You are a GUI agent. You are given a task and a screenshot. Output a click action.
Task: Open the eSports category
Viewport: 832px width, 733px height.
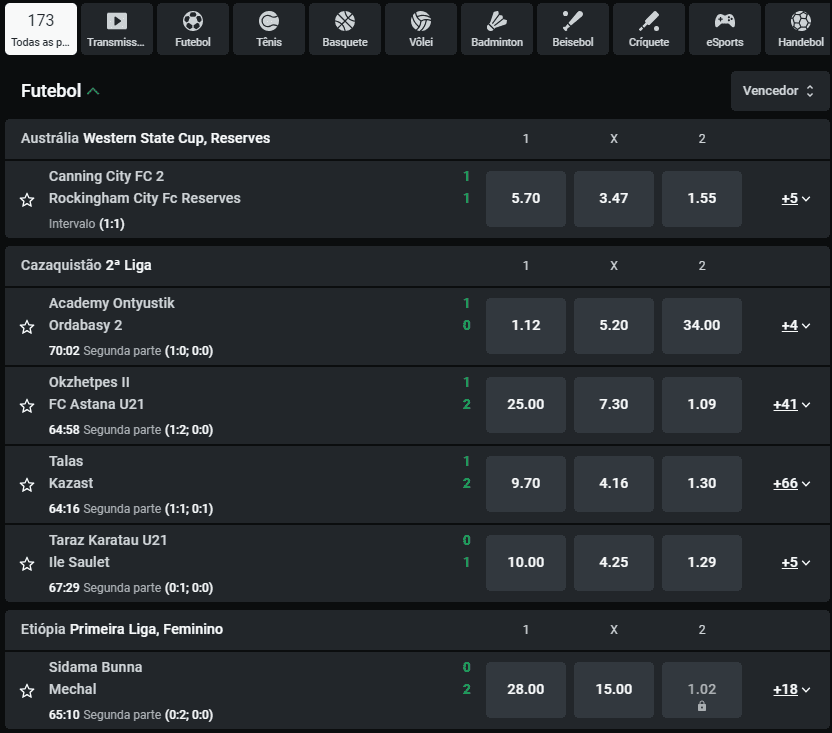(725, 29)
